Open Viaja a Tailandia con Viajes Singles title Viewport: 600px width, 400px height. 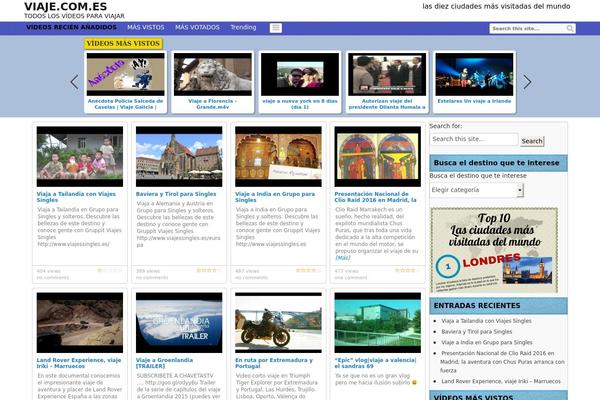click(76, 197)
